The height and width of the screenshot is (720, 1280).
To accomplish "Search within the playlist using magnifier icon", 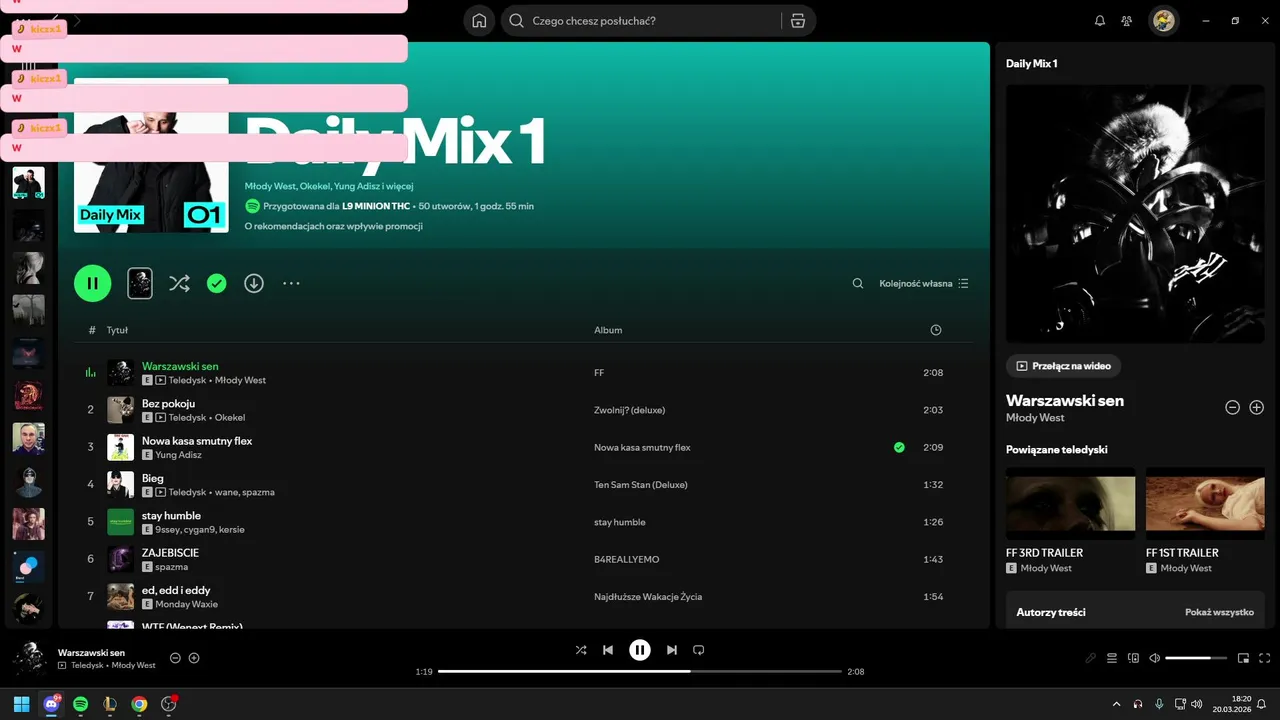I will click(858, 283).
